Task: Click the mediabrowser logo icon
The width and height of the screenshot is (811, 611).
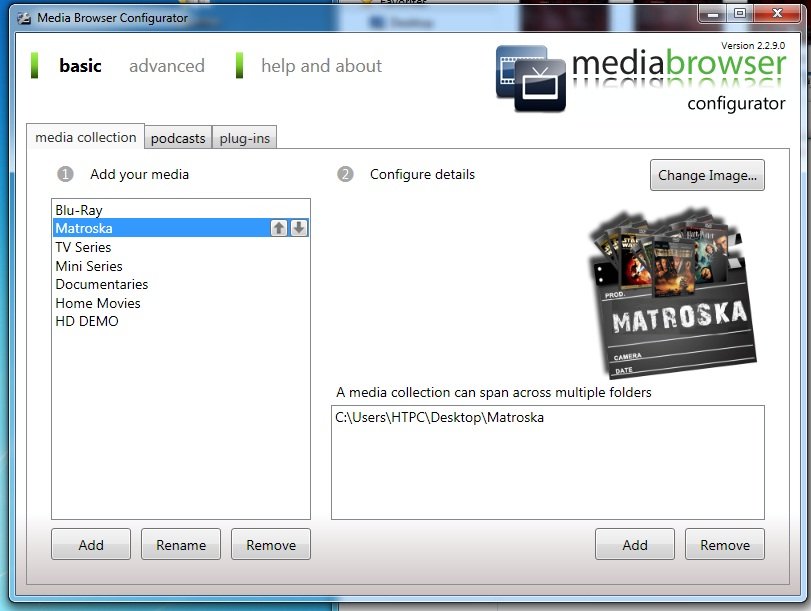Action: pyautogui.click(x=531, y=78)
